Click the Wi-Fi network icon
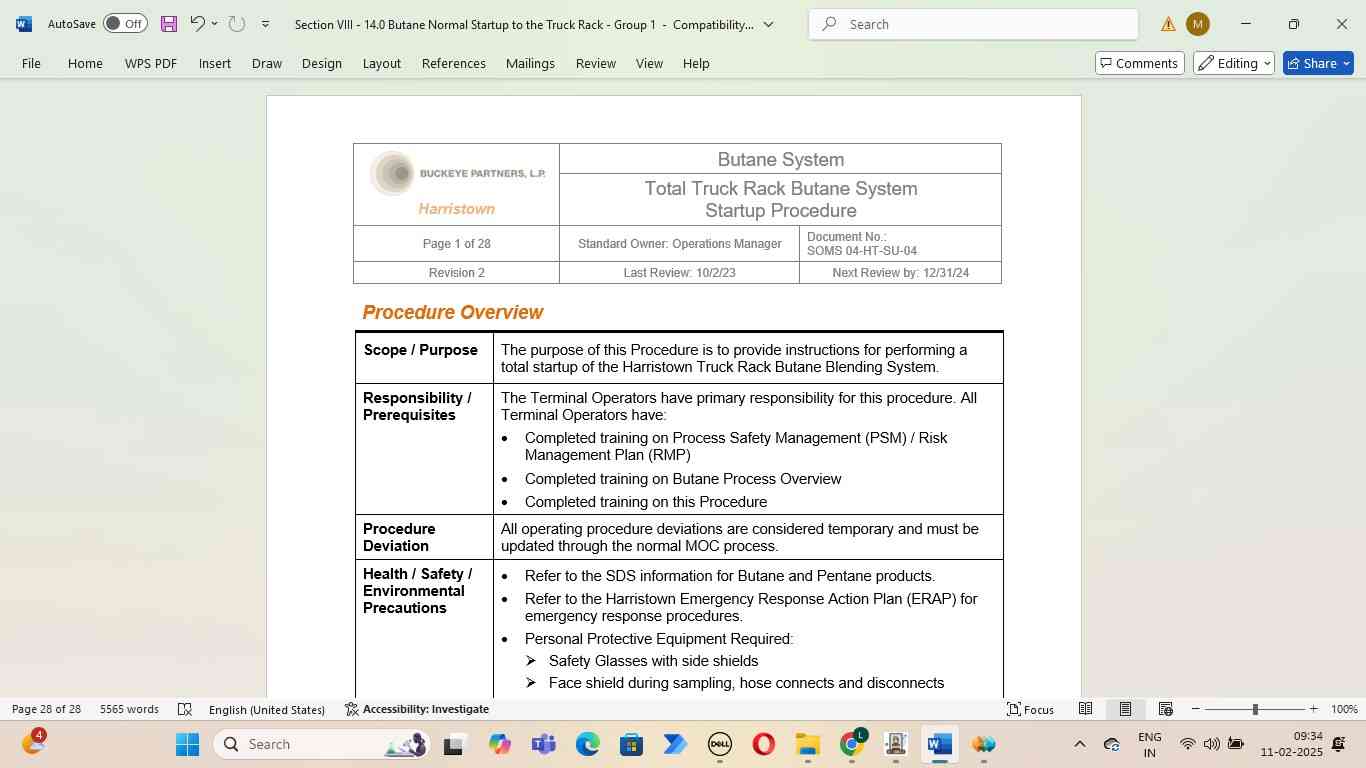The height and width of the screenshot is (768, 1366). 1187,744
